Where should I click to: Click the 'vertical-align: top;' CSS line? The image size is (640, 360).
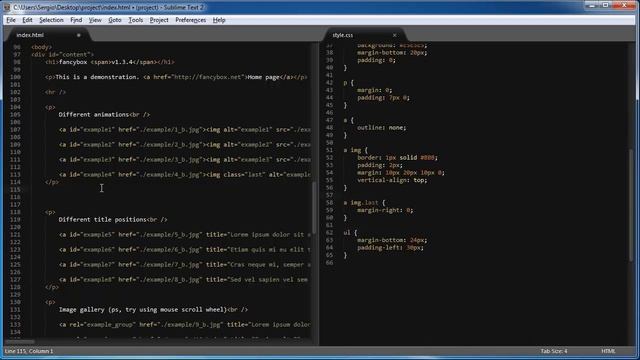point(392,180)
